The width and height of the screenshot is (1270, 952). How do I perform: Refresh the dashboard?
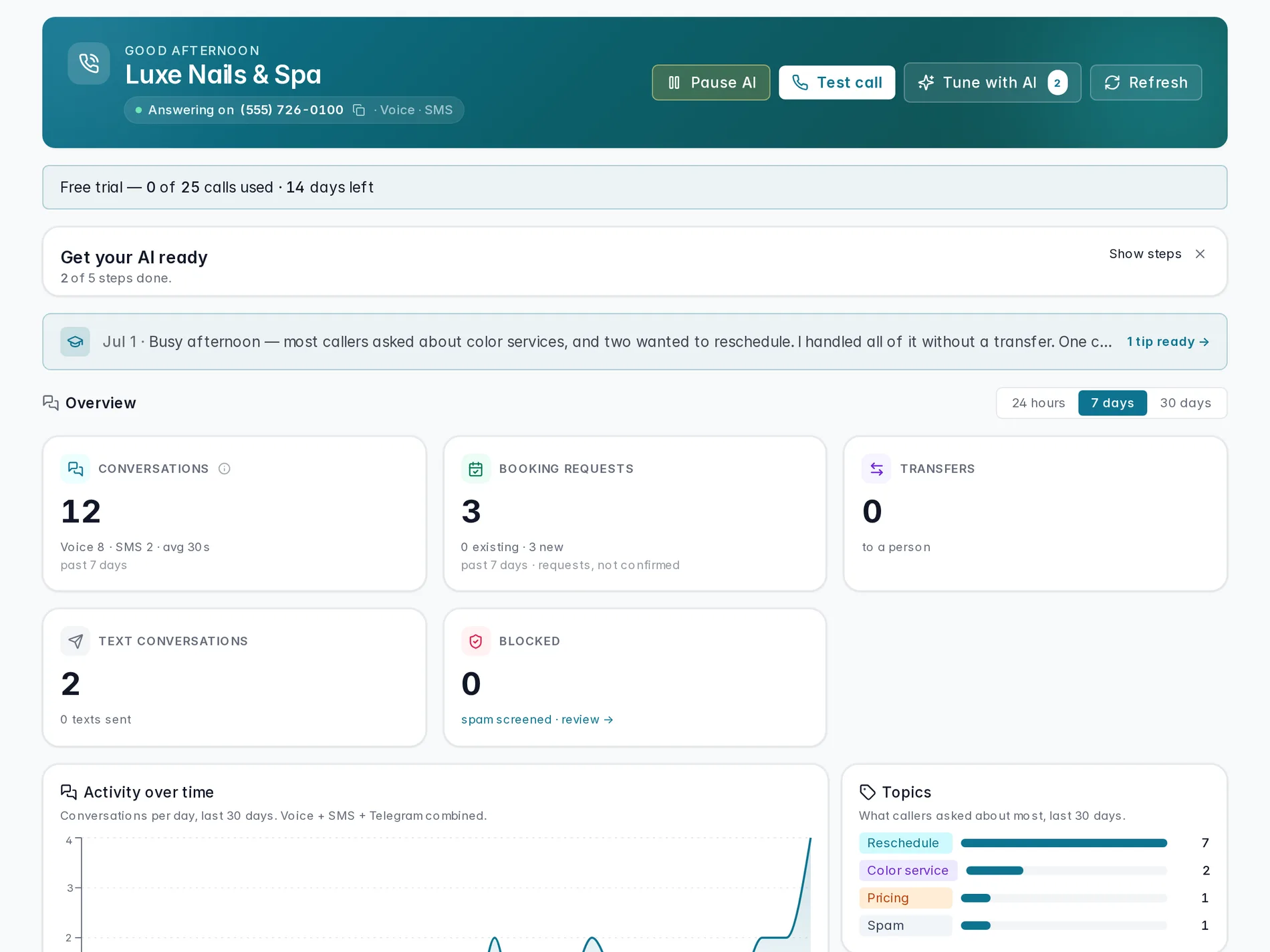[1146, 83]
